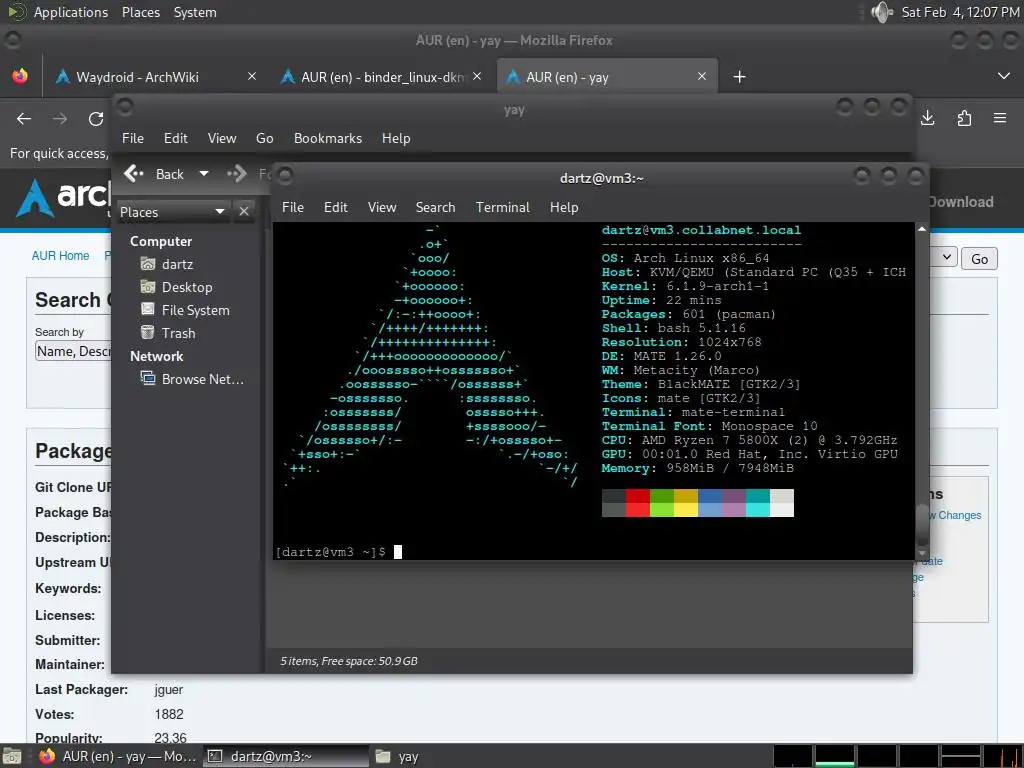Image resolution: width=1024 pixels, height=768 pixels.
Task: Open Desktop in Places sidebar
Action: [x=177, y=287]
